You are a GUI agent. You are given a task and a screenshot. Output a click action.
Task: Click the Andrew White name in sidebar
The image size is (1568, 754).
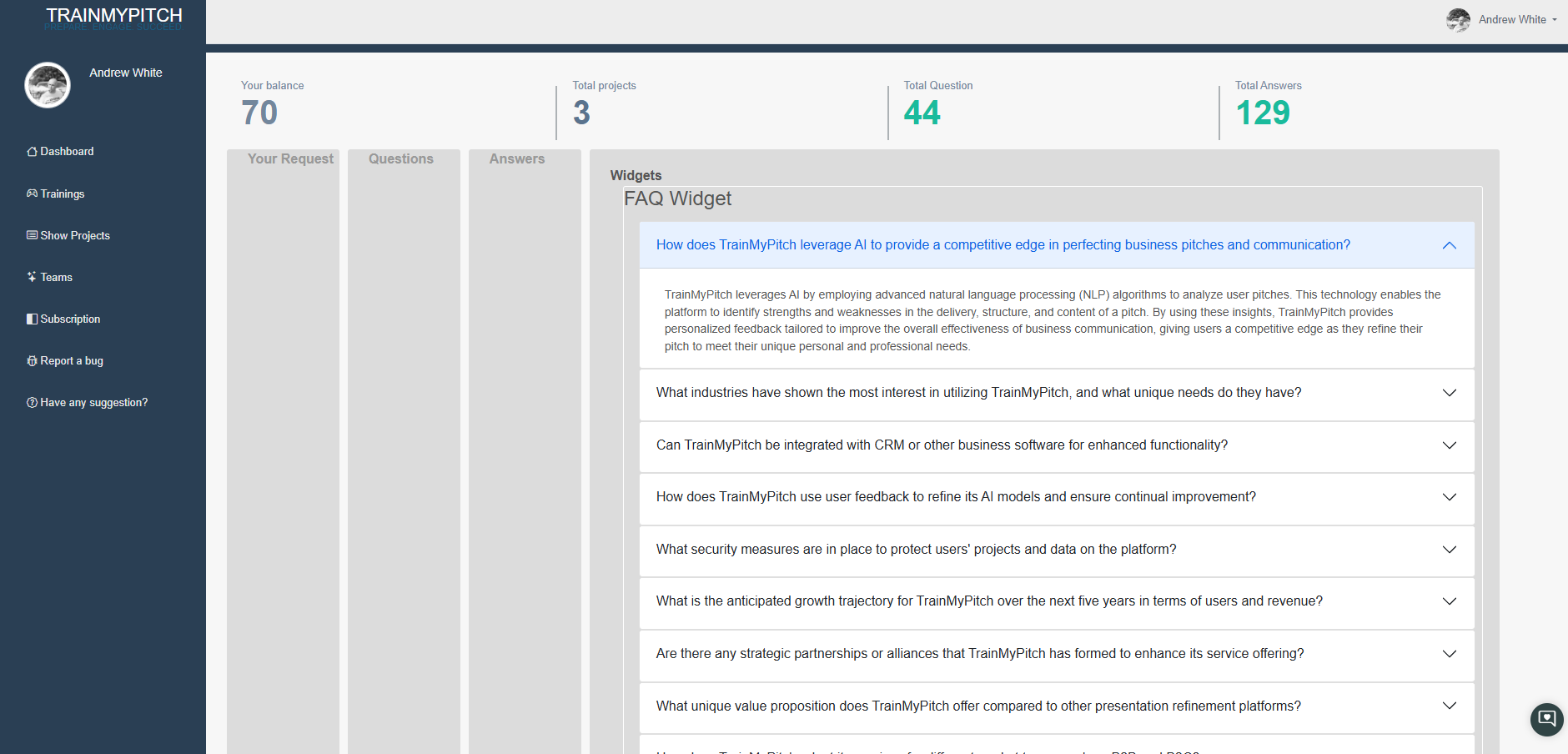pos(126,73)
